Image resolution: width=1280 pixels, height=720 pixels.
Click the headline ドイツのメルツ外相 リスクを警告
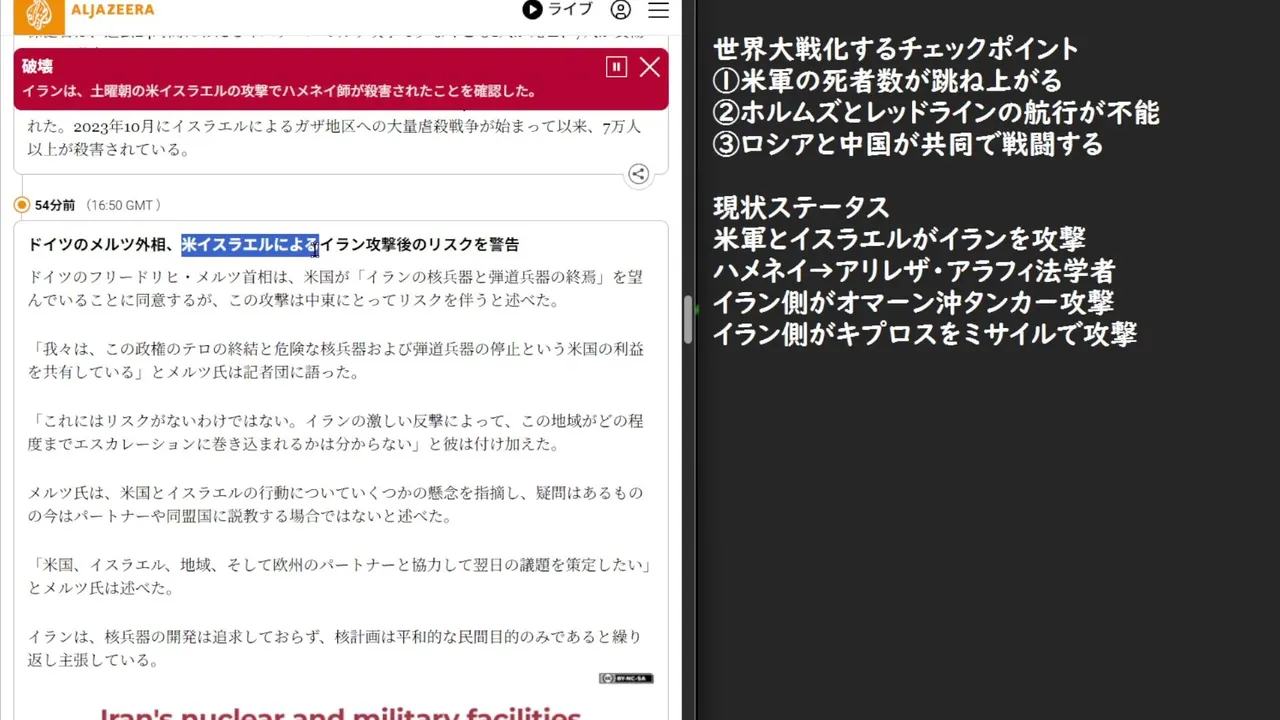[273, 244]
